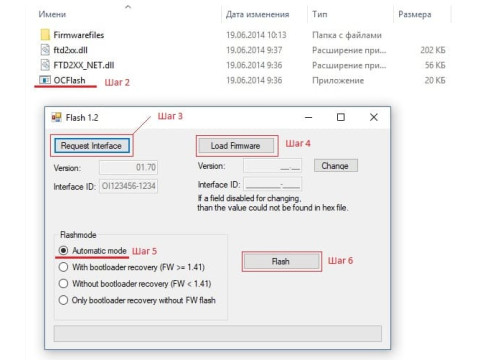Click the empty firmware Interface ID field
This screenshot has width=480, height=360.
273,184
